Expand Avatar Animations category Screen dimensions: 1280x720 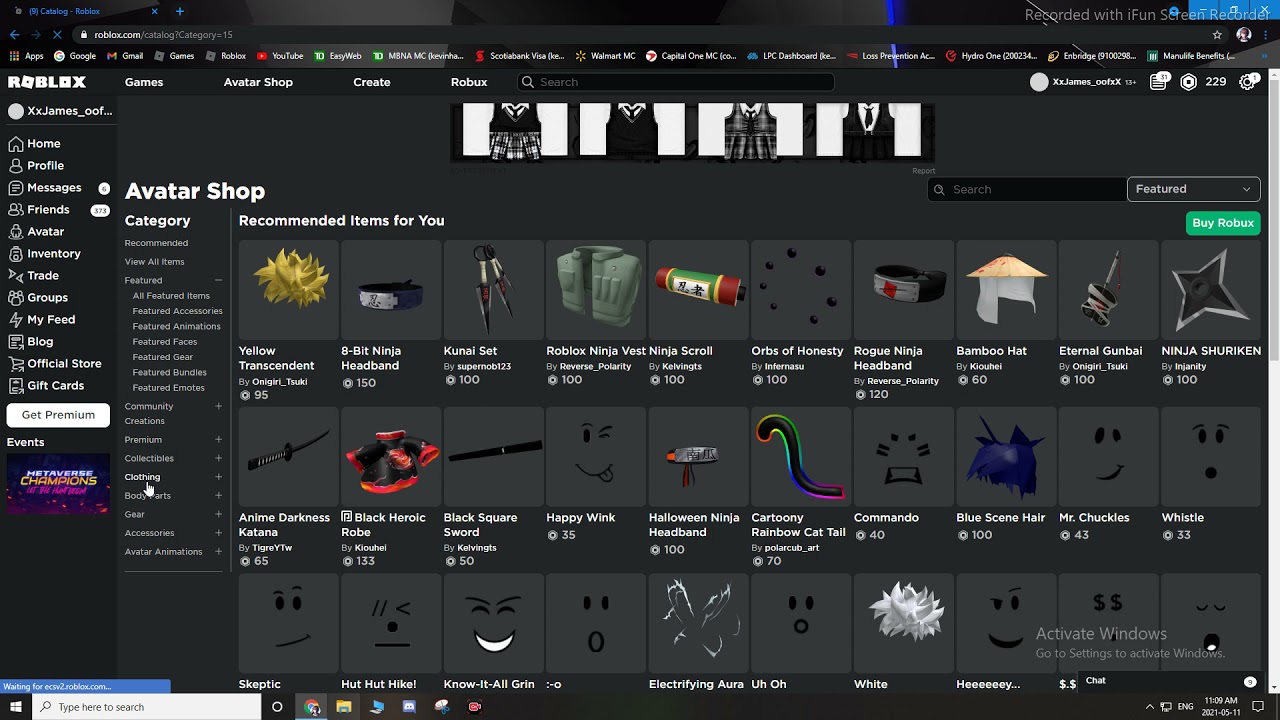tap(218, 552)
